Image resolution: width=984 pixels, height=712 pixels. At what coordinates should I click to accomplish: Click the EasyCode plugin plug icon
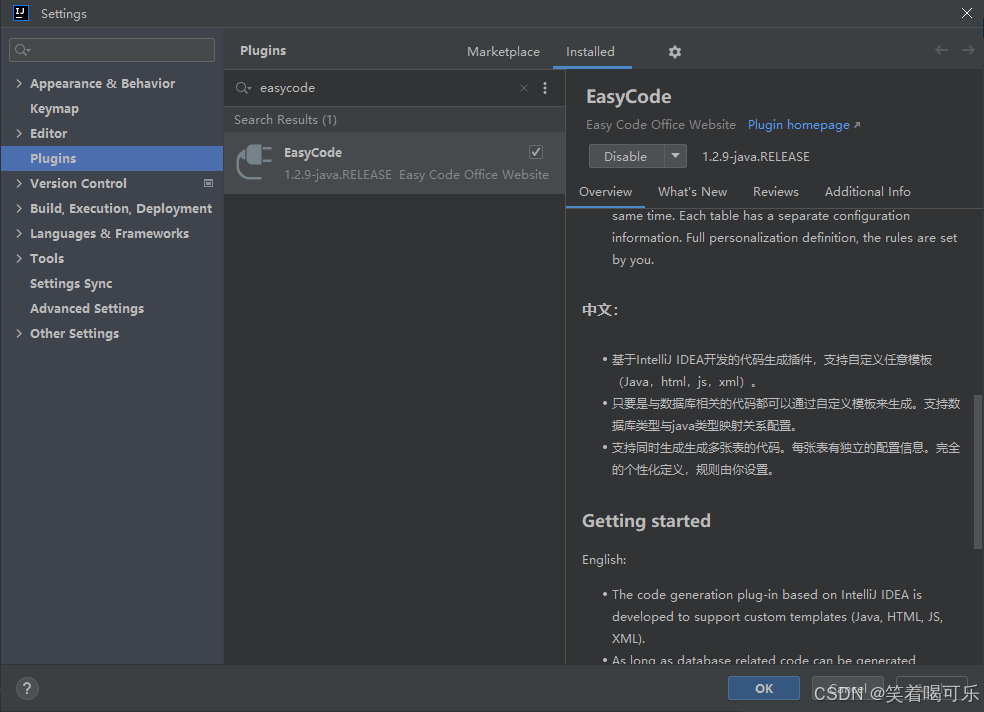click(254, 162)
